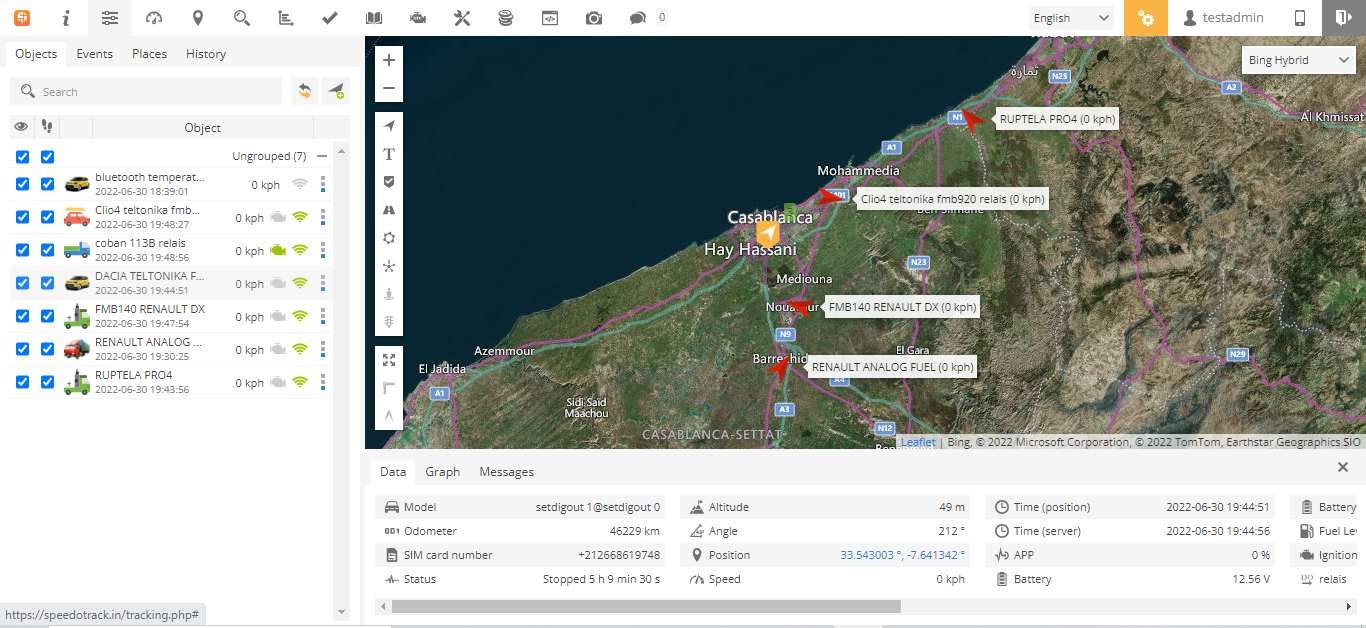Toggle follow checkbox for FMB140 RENAULT DX
The width and height of the screenshot is (1366, 628).
click(x=47, y=316)
